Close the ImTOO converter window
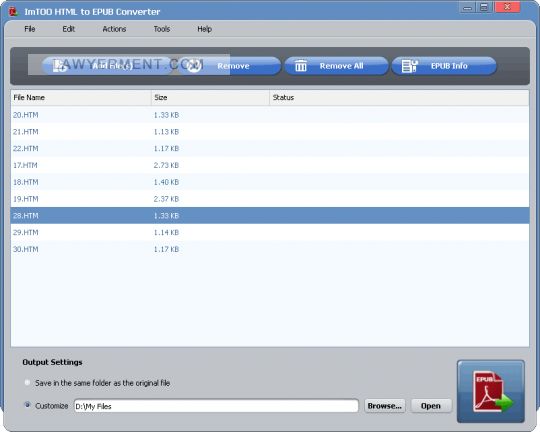 click(x=507, y=7)
